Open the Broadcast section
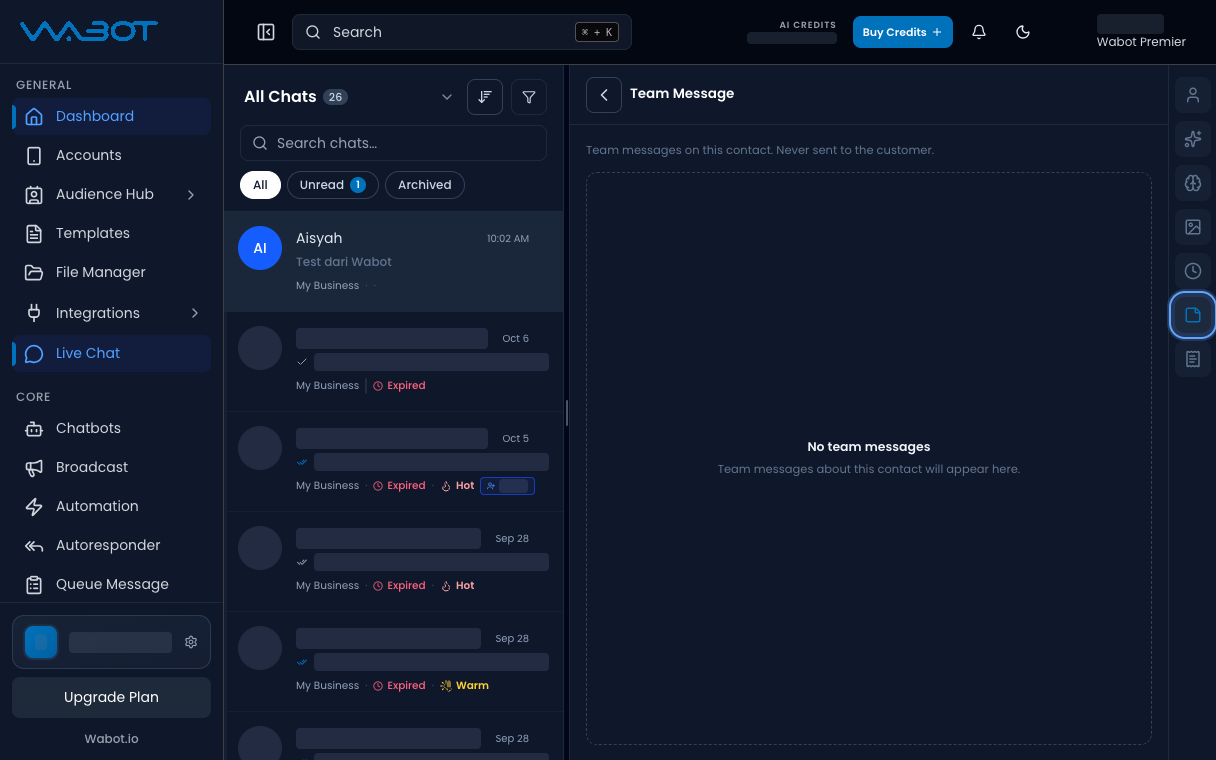The height and width of the screenshot is (760, 1216). pos(111,467)
